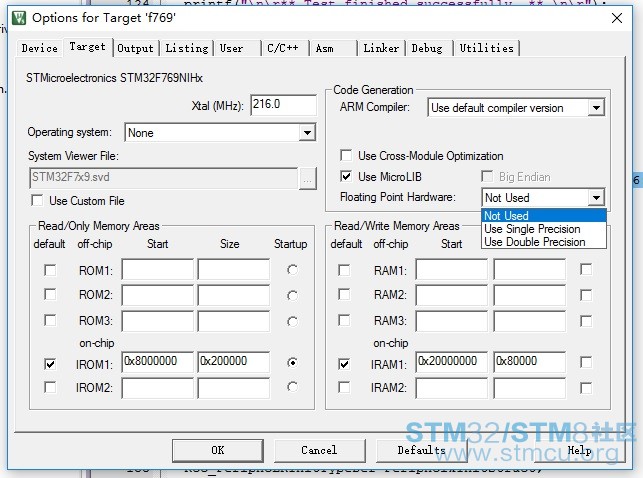
Task: Toggle the RAM3 default checkbox
Action: 344,320
